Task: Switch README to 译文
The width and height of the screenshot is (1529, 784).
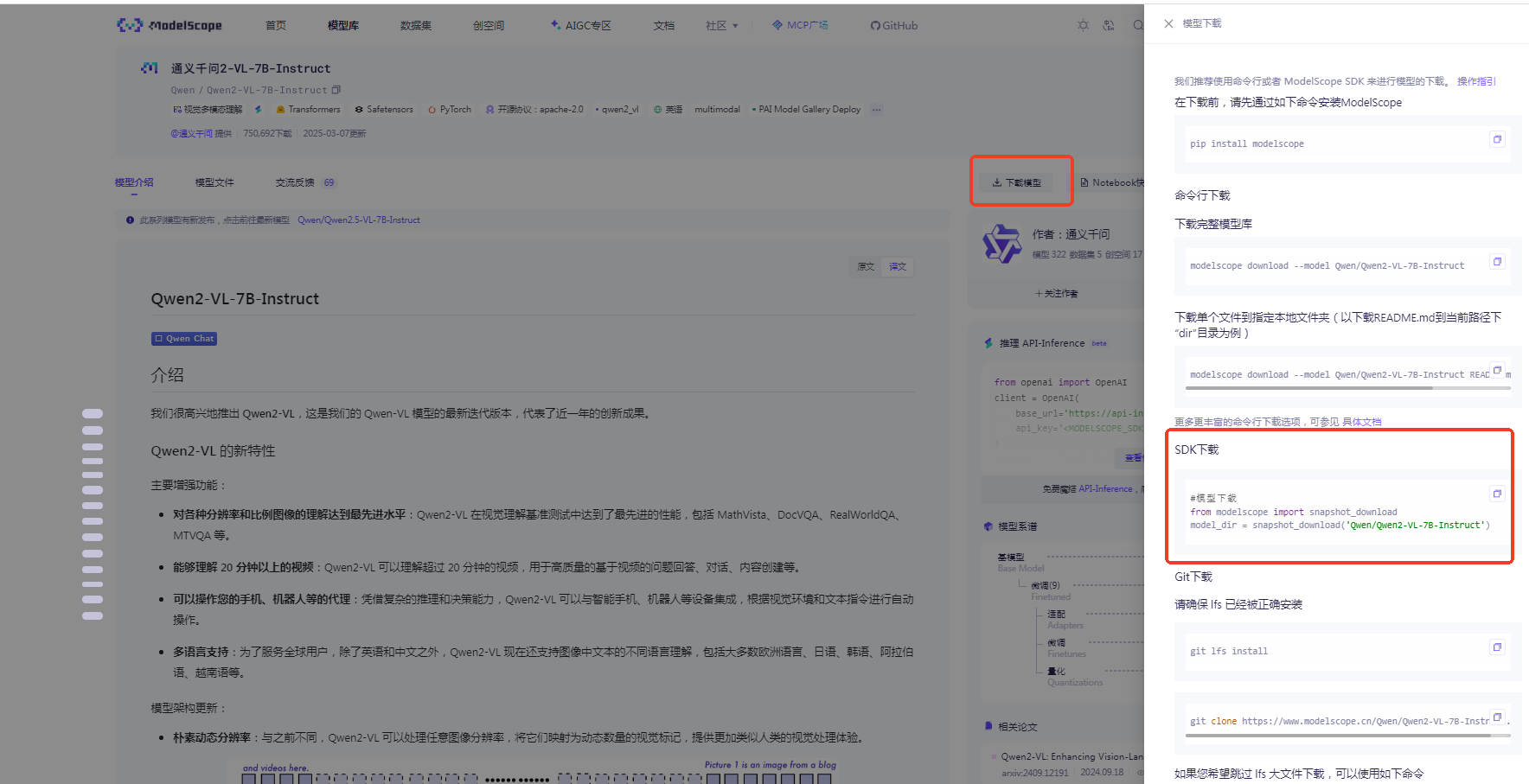Action: [x=898, y=266]
